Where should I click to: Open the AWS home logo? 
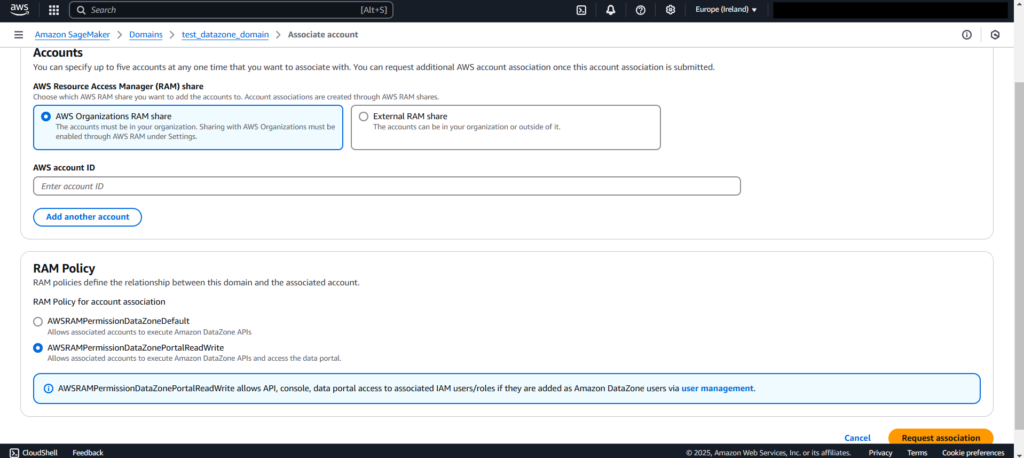click(x=20, y=10)
